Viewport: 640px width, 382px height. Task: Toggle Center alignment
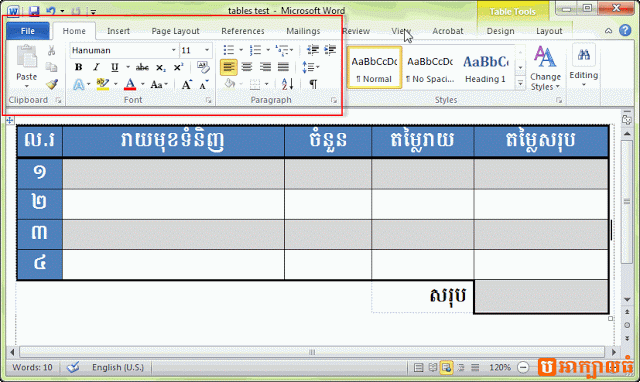pos(247,67)
